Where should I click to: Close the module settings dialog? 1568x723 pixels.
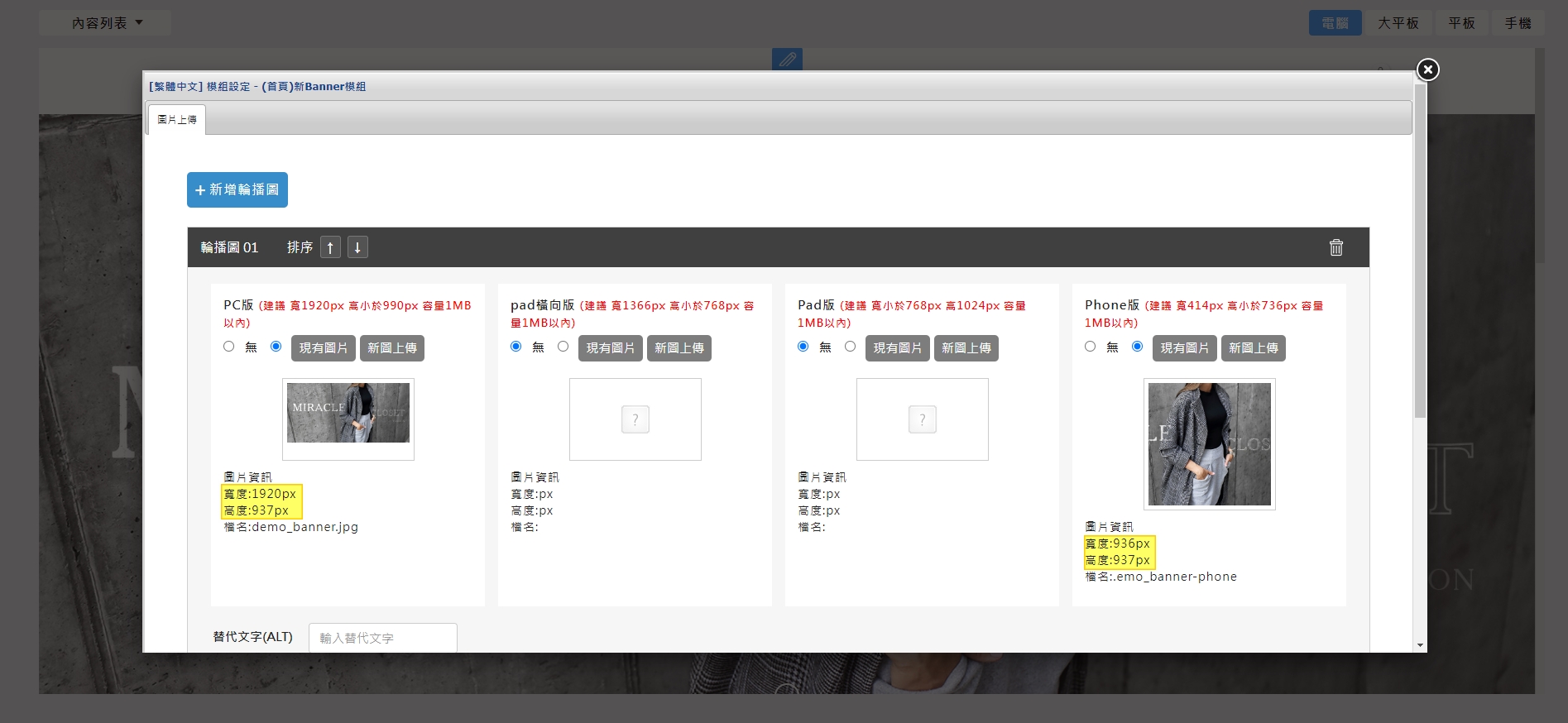[1427, 69]
